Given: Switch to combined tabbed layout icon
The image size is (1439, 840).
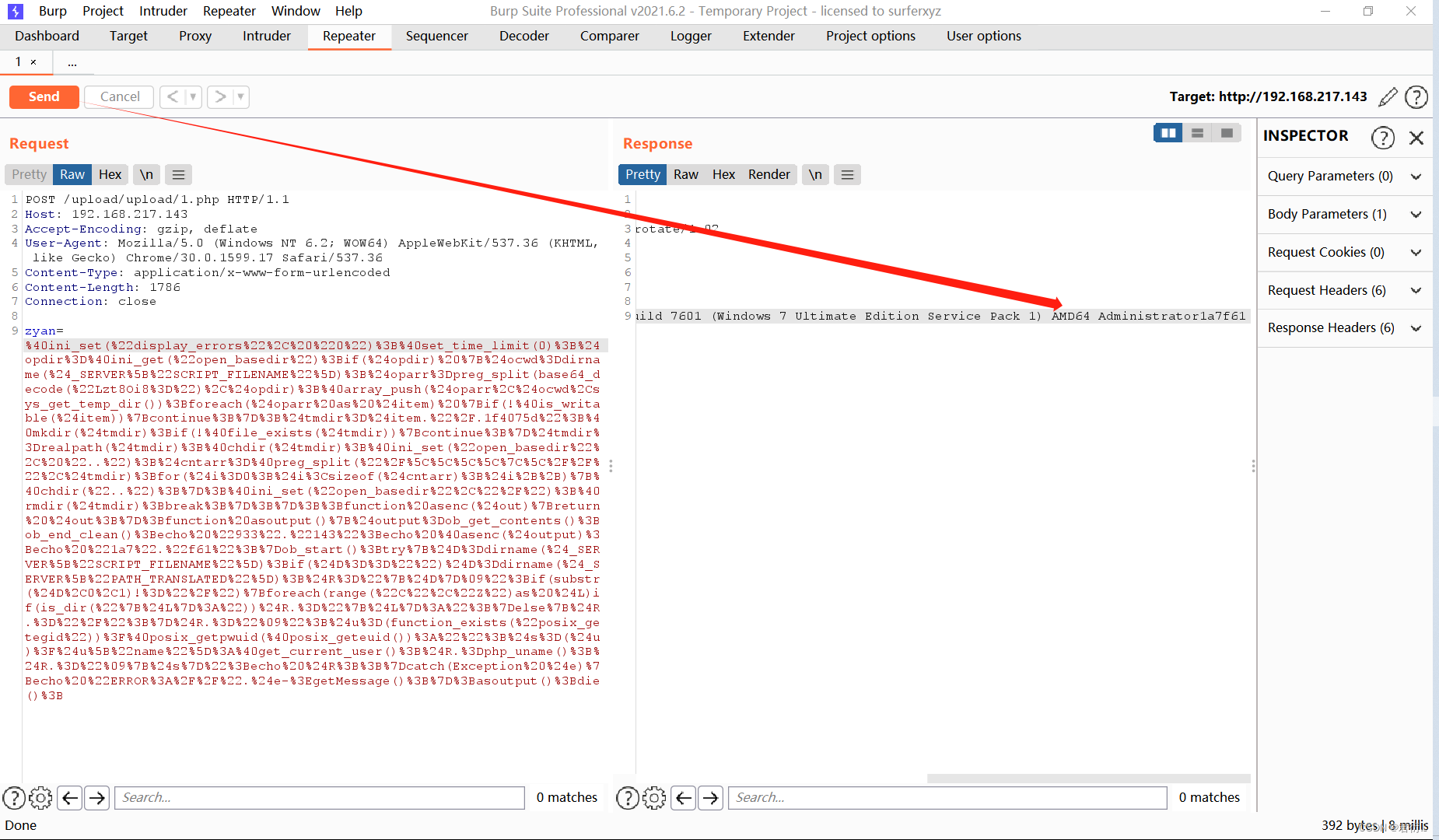Looking at the screenshot, I should 1227,133.
